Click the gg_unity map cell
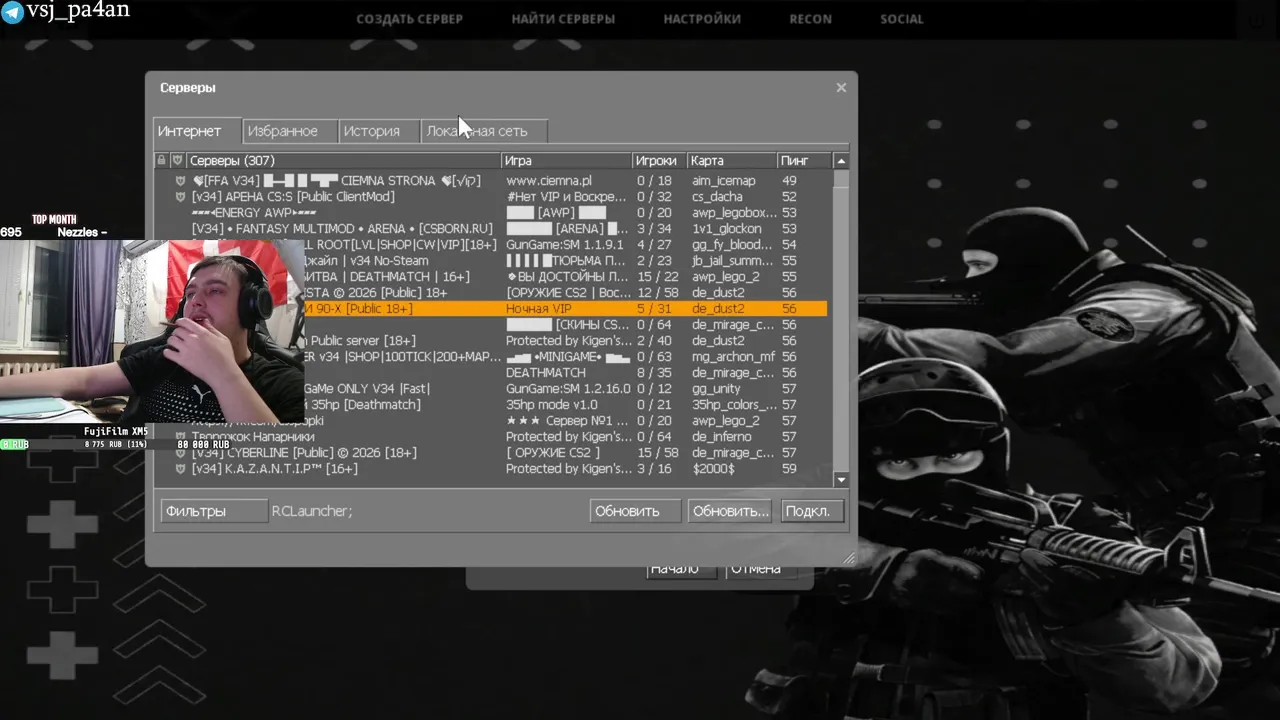This screenshot has height=720, width=1280. [x=716, y=389]
